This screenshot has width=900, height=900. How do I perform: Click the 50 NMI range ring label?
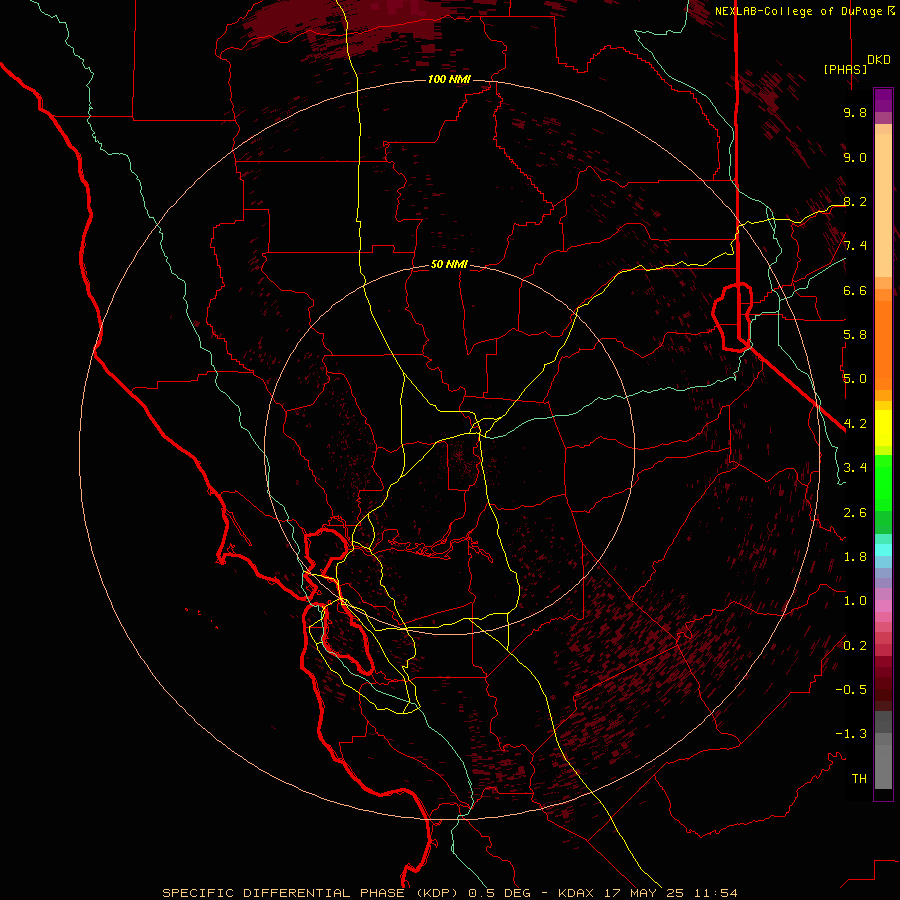(449, 264)
